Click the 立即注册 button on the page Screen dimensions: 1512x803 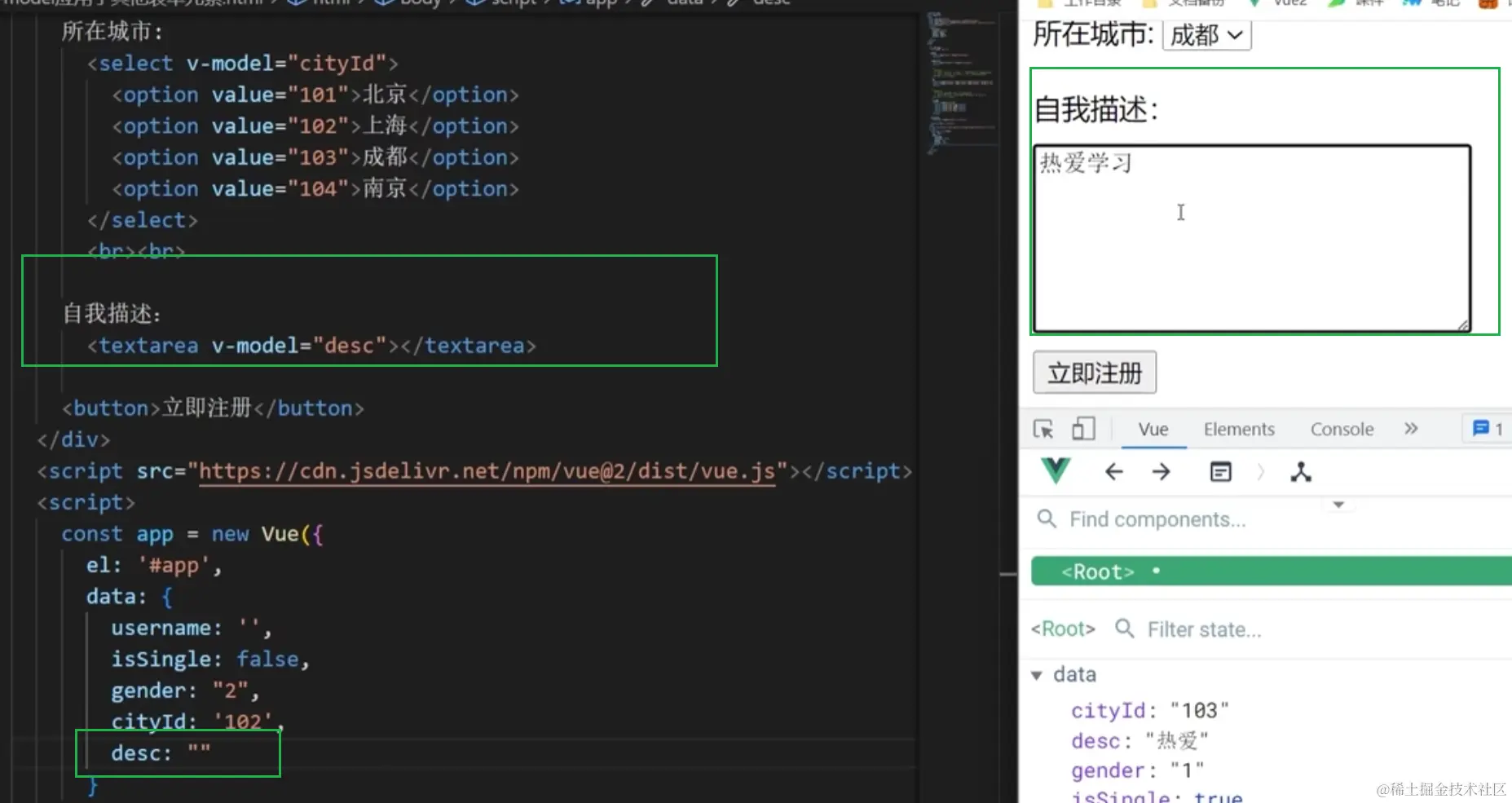coord(1095,373)
